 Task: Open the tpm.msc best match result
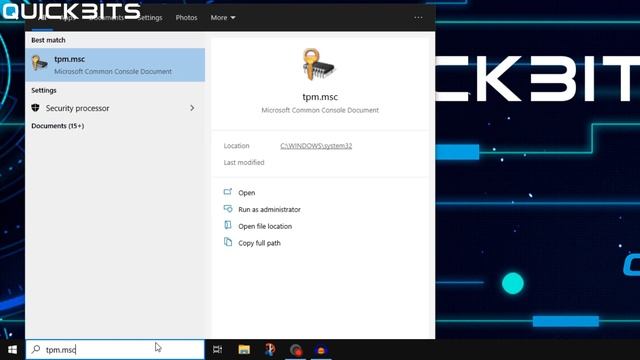click(115, 65)
